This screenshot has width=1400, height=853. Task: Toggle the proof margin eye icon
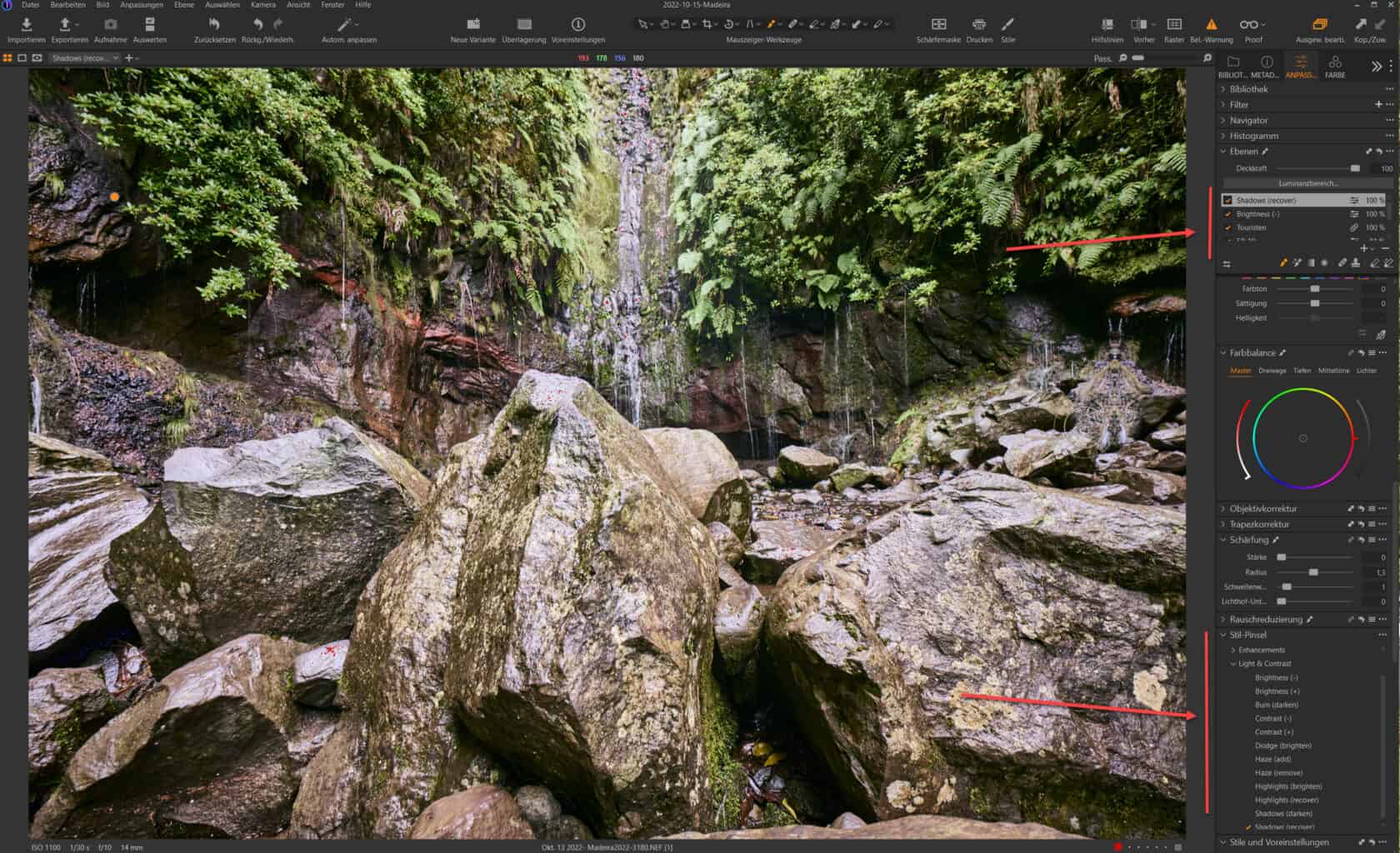pos(37,58)
